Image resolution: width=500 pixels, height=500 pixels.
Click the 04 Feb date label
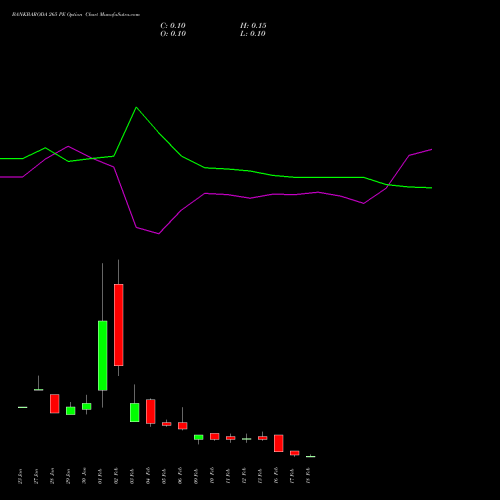[148, 476]
